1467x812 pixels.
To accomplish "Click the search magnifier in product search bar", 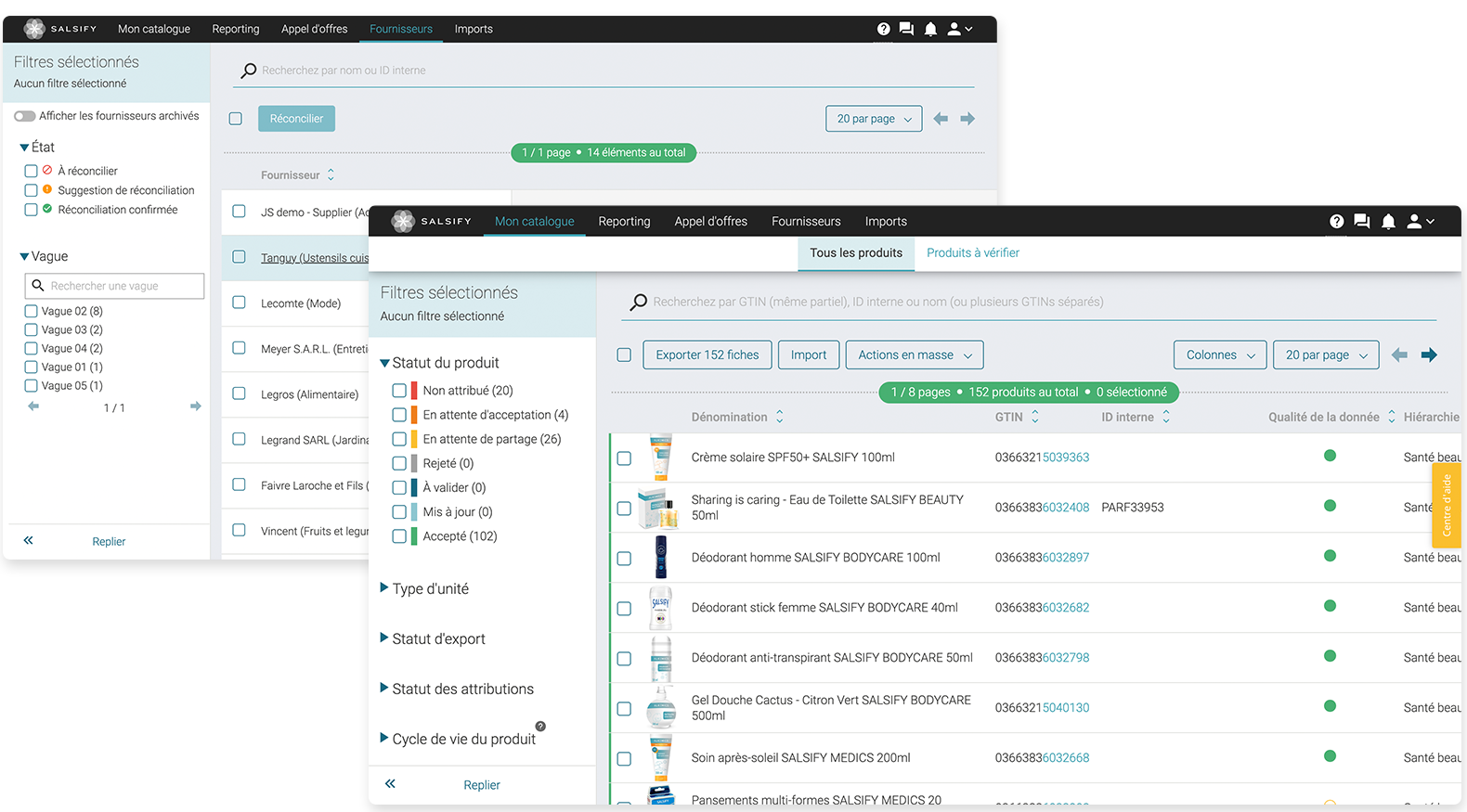I will (x=639, y=302).
